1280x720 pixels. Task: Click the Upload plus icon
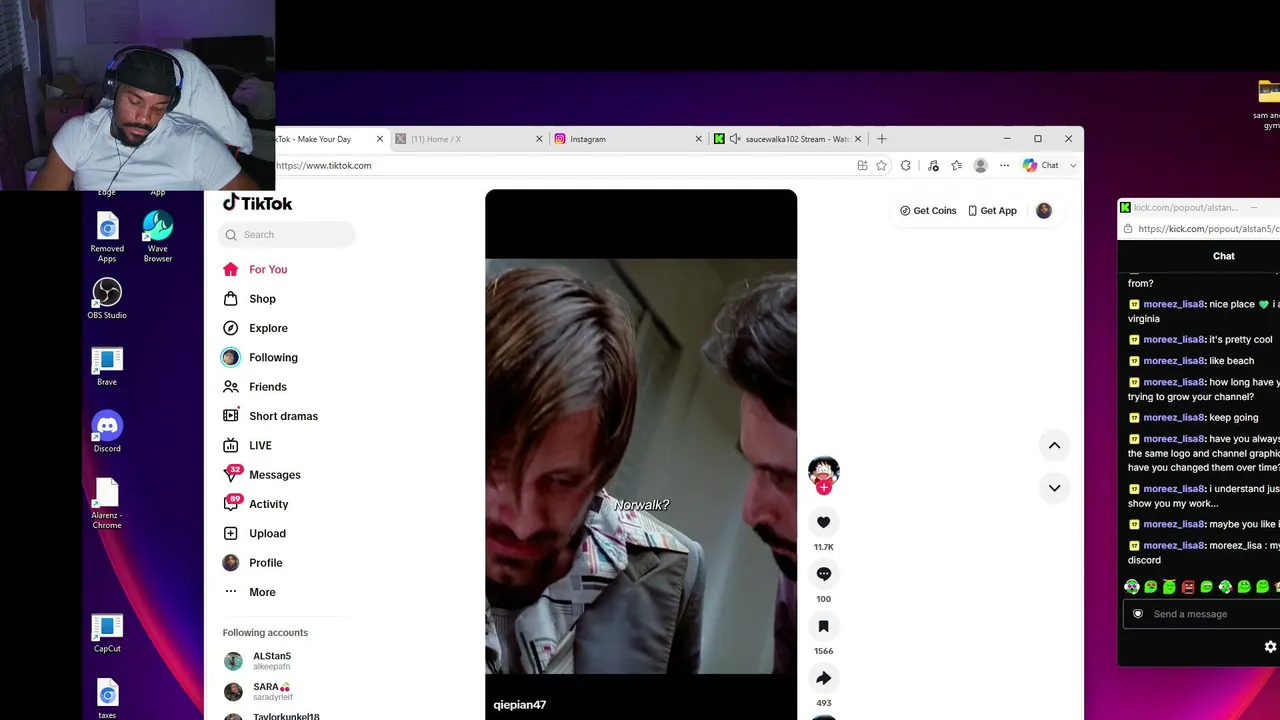click(x=231, y=533)
